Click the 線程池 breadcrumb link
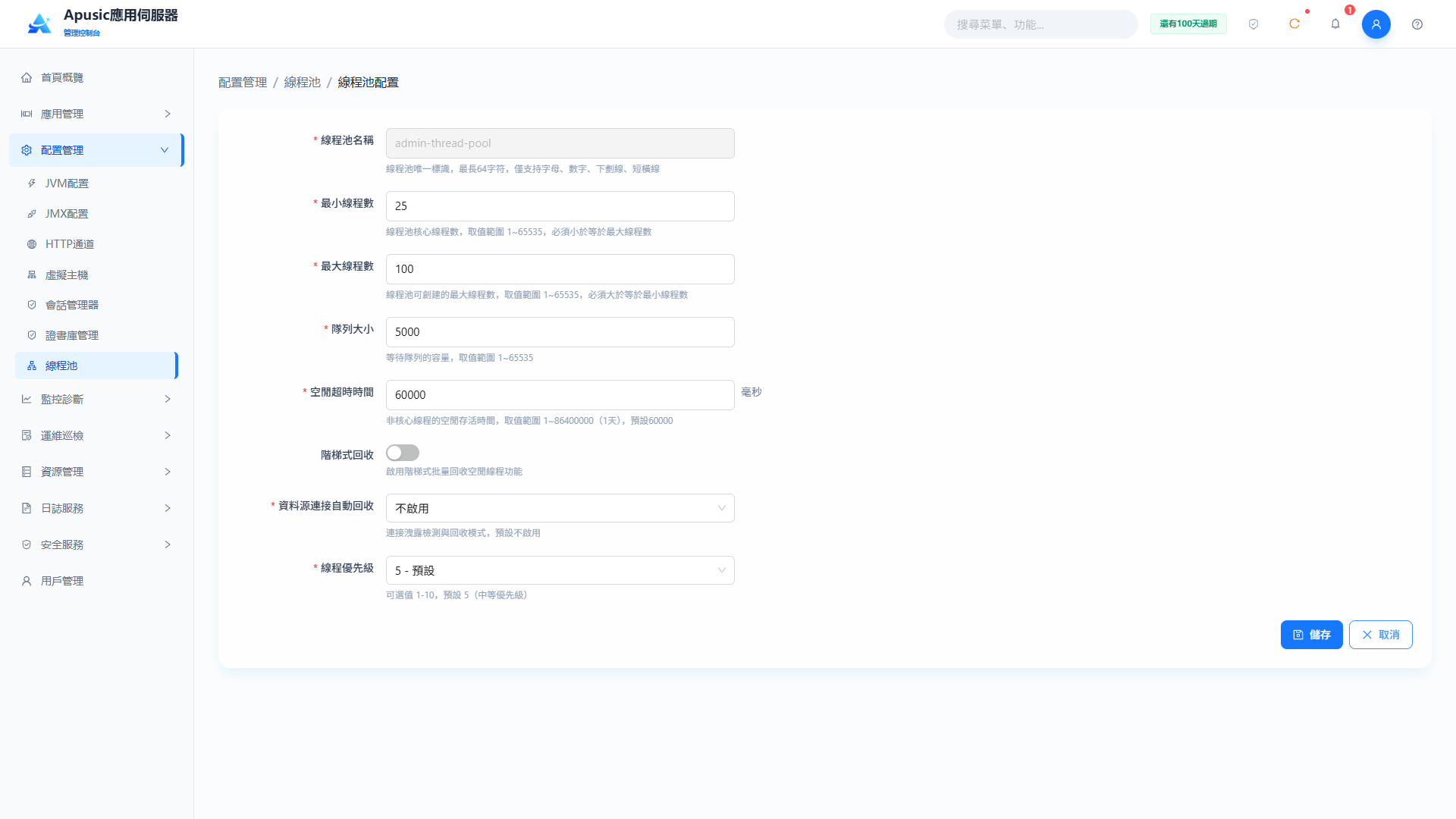1456x819 pixels. click(303, 82)
